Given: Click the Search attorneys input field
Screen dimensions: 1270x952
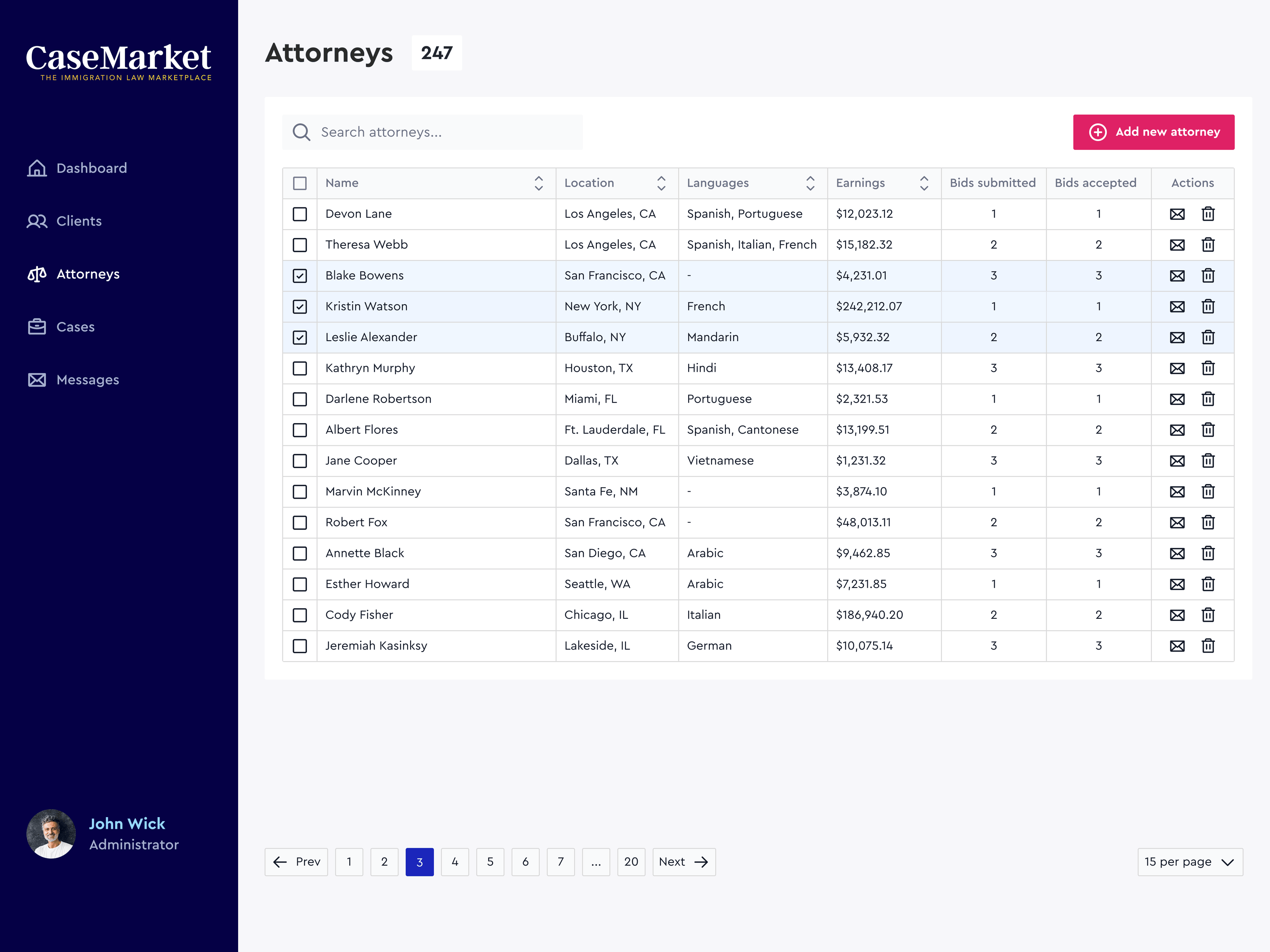Looking at the screenshot, I should pos(432,133).
